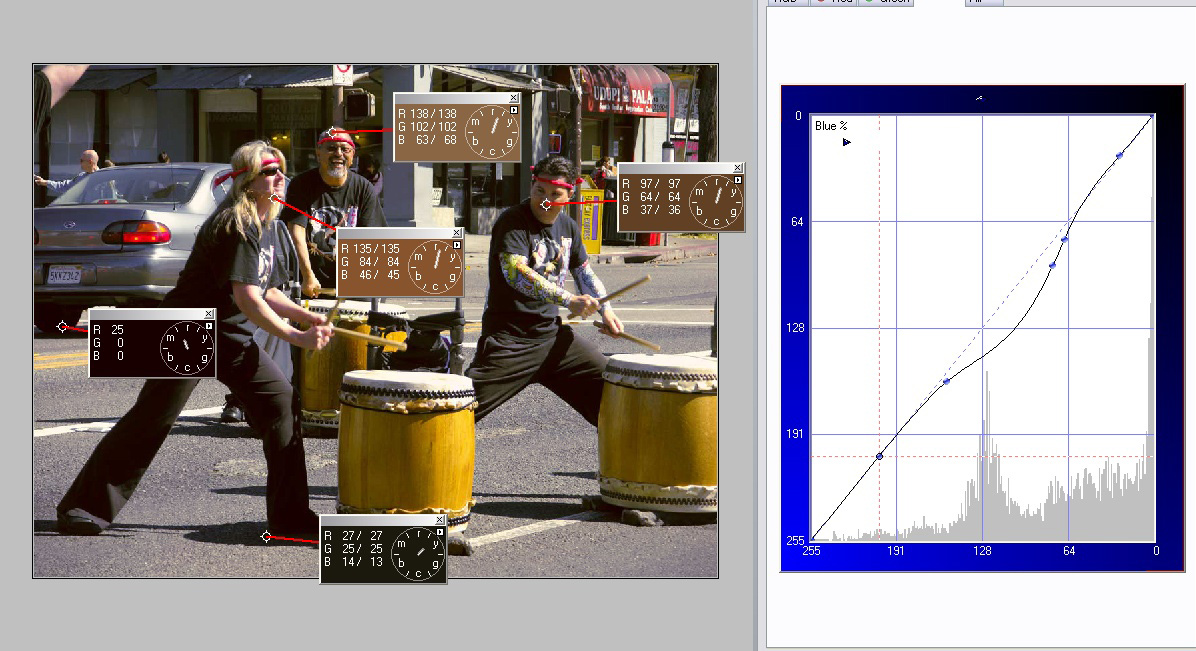Click the "B 46/ 45" value
The height and width of the screenshot is (651, 1196).
370,275
